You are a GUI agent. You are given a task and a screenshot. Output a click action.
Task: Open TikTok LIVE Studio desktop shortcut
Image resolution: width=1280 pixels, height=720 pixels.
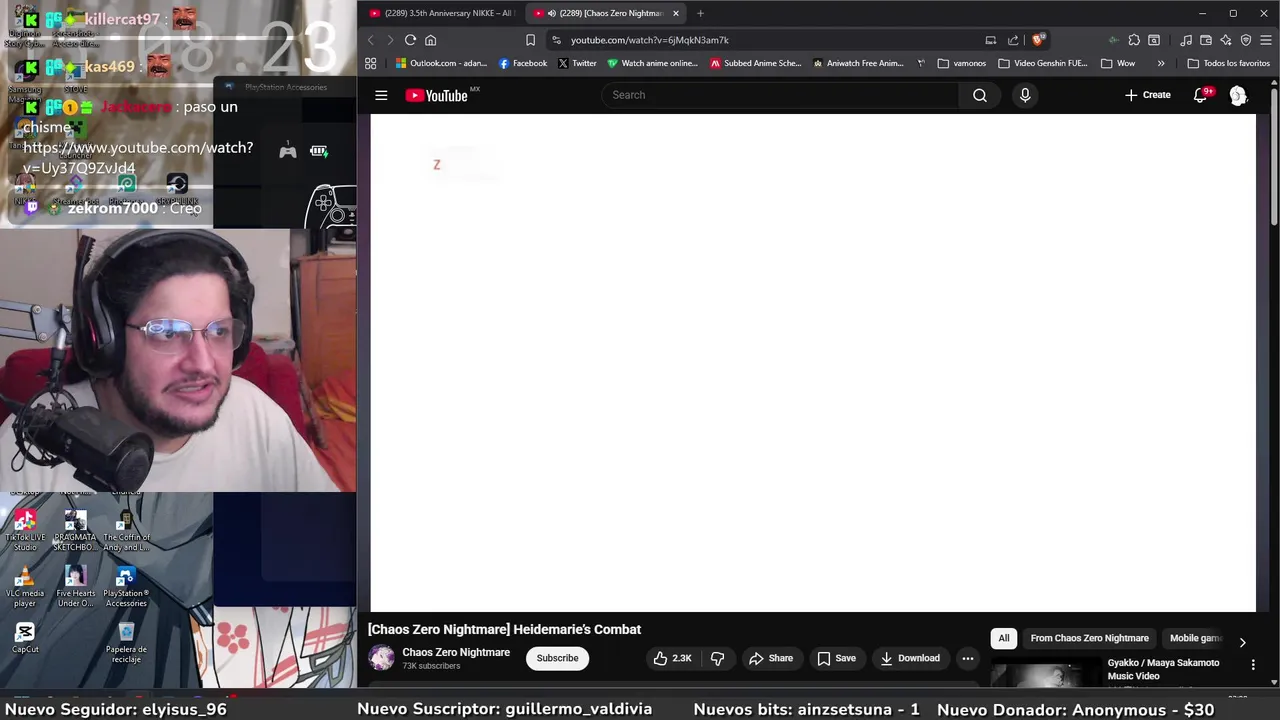coord(25,531)
